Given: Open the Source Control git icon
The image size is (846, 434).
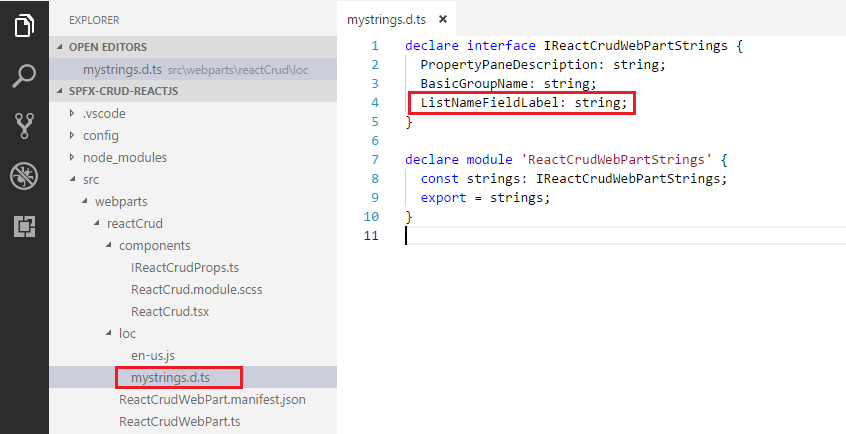Looking at the screenshot, I should pyautogui.click(x=24, y=126).
